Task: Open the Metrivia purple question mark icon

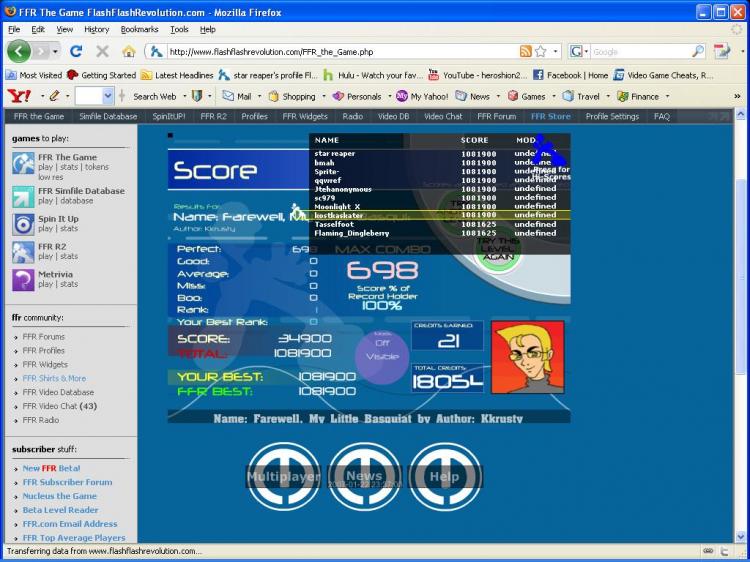Action: [23, 280]
